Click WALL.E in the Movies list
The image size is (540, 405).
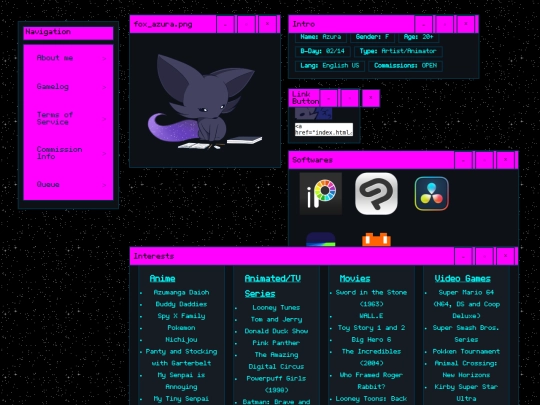[x=371, y=316]
